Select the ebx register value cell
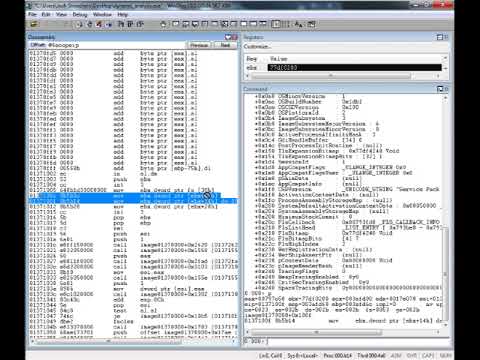This screenshot has width=480, height=360. 354,68
